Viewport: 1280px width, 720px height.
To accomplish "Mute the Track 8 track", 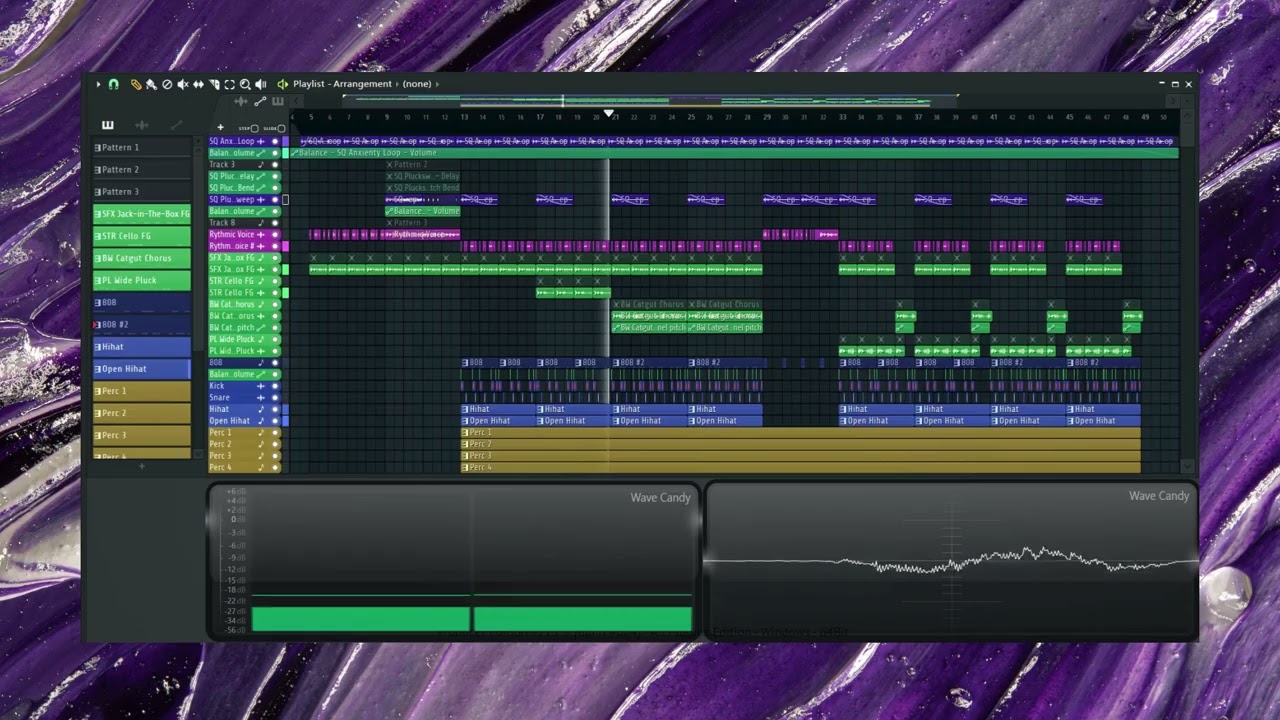I will pos(275,223).
